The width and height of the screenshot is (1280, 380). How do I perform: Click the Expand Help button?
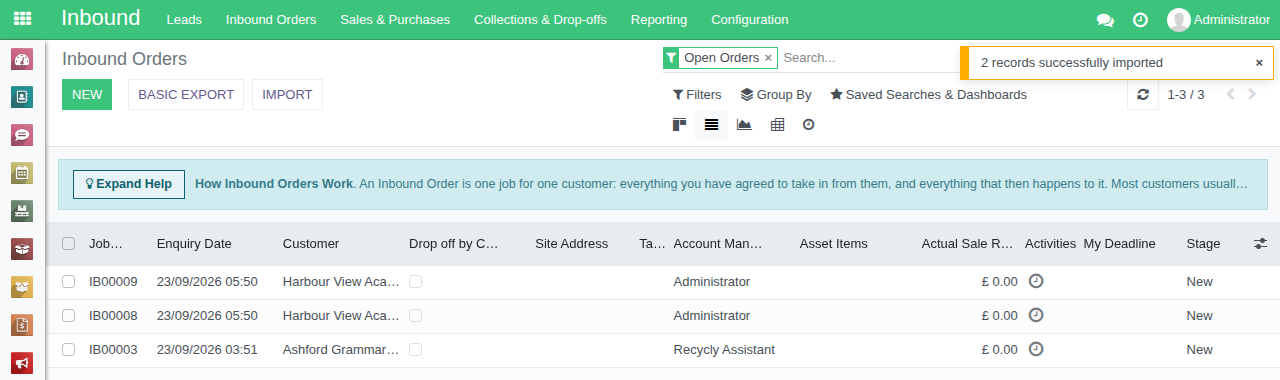point(129,184)
